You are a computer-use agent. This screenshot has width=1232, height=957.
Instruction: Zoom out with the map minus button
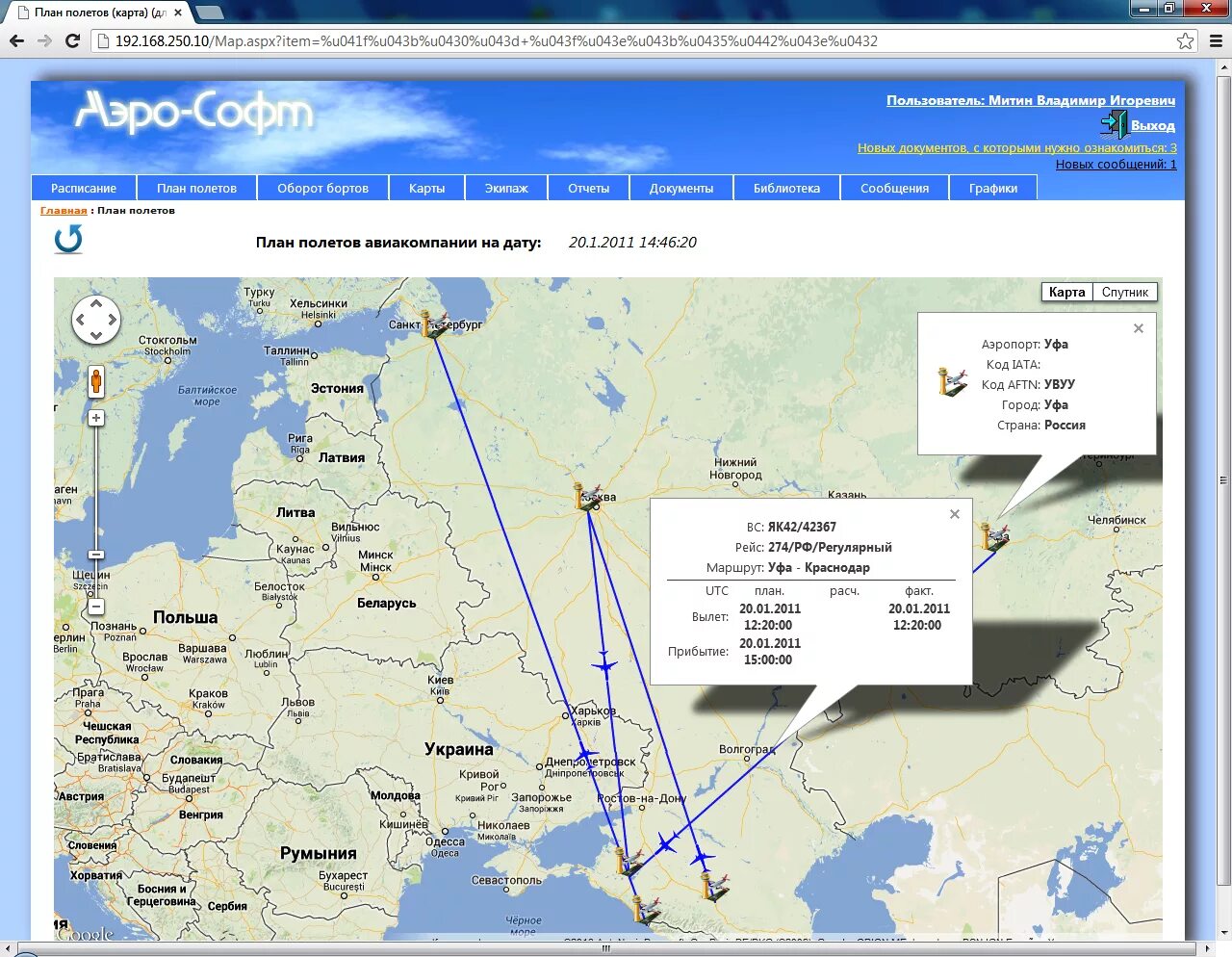tap(96, 607)
